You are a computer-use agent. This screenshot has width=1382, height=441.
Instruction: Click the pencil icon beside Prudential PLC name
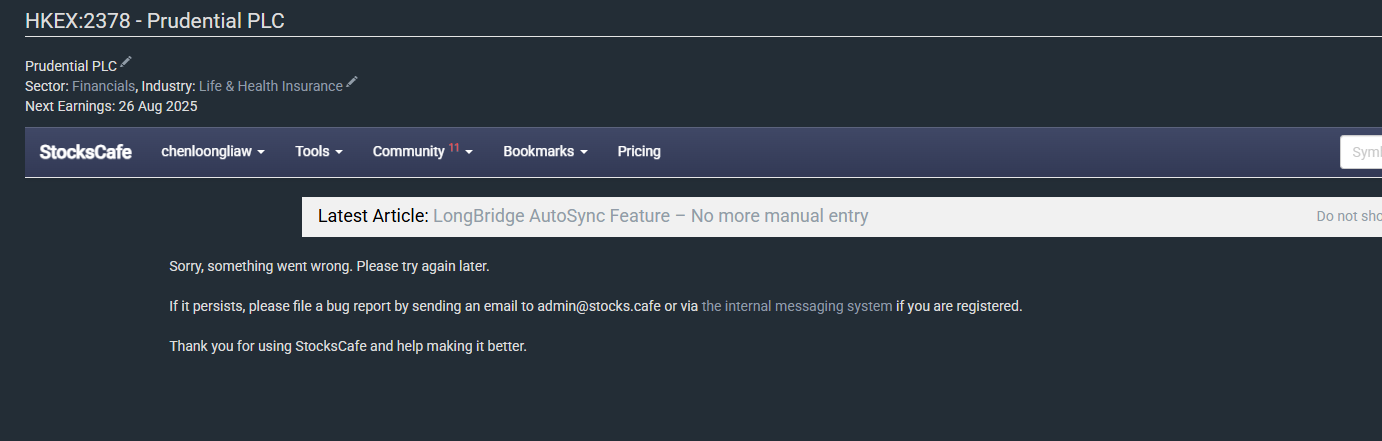126,62
